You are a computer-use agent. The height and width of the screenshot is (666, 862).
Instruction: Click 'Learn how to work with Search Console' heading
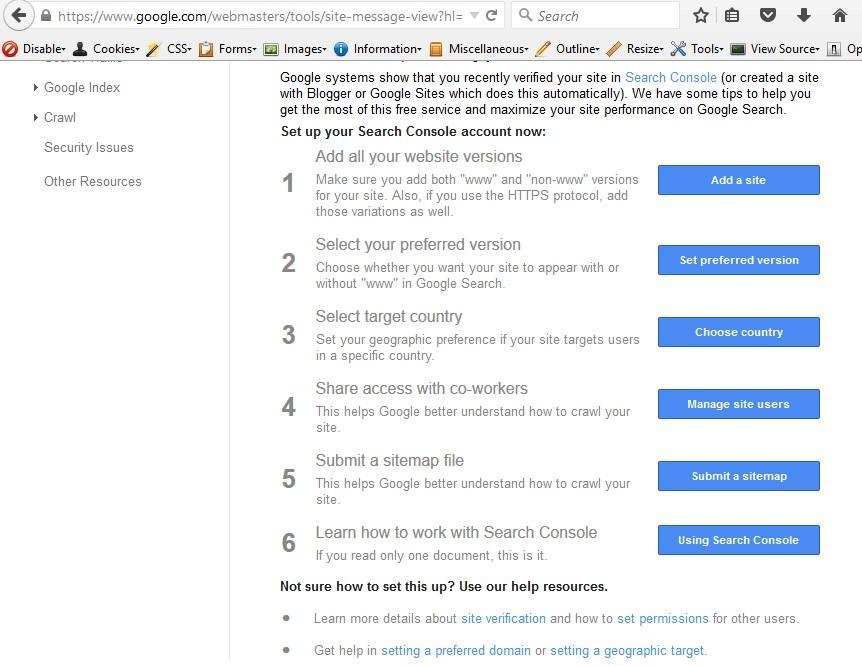coord(456,532)
